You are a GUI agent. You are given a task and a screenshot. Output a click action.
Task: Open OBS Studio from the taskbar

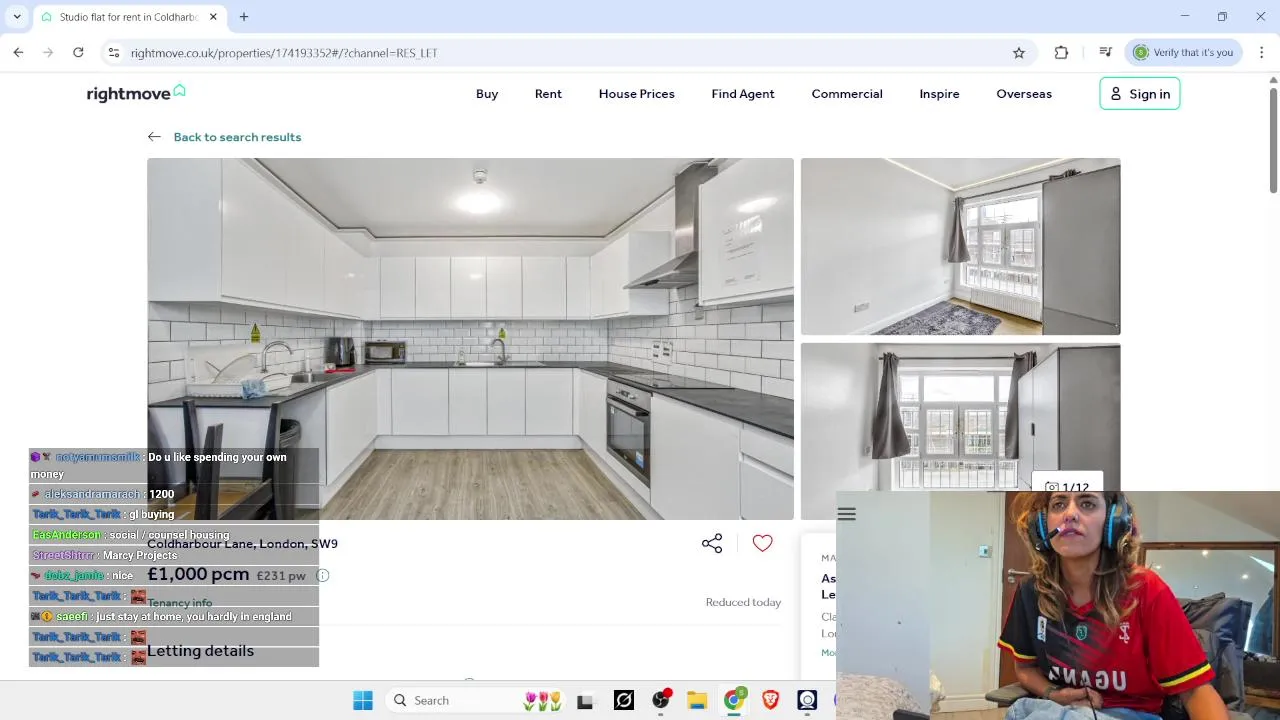[661, 701]
